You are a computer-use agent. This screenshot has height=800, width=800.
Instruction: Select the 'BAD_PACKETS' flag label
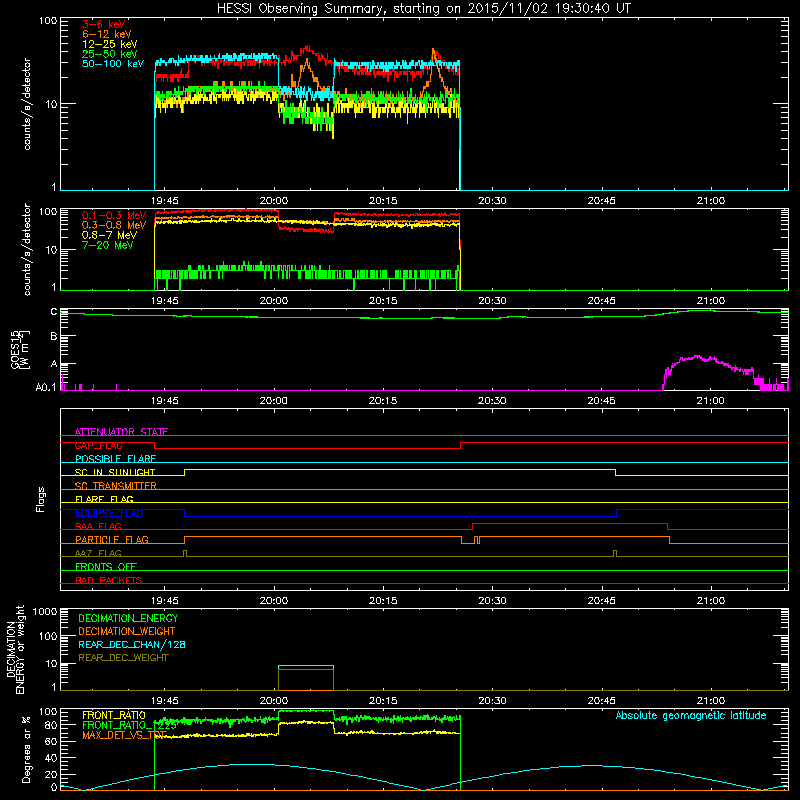point(109,580)
